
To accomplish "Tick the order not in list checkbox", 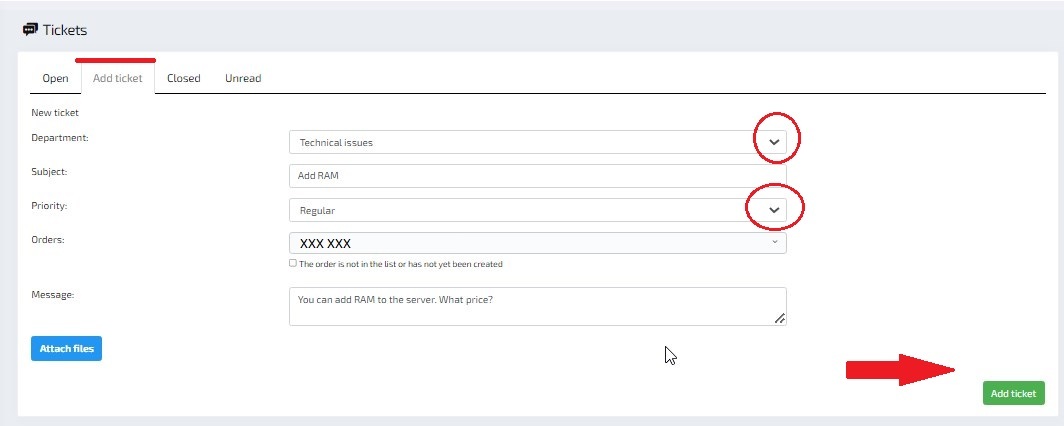I will click(x=293, y=264).
